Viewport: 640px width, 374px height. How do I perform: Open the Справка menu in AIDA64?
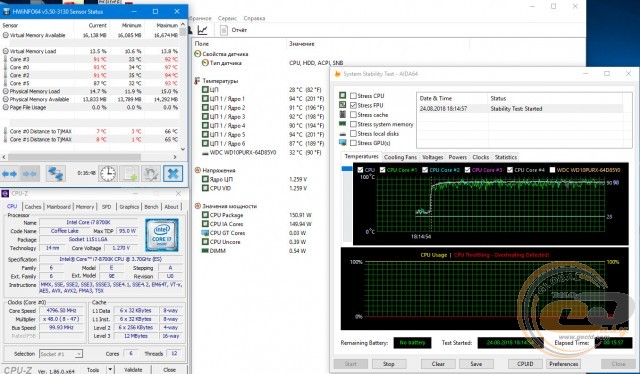tap(254, 18)
